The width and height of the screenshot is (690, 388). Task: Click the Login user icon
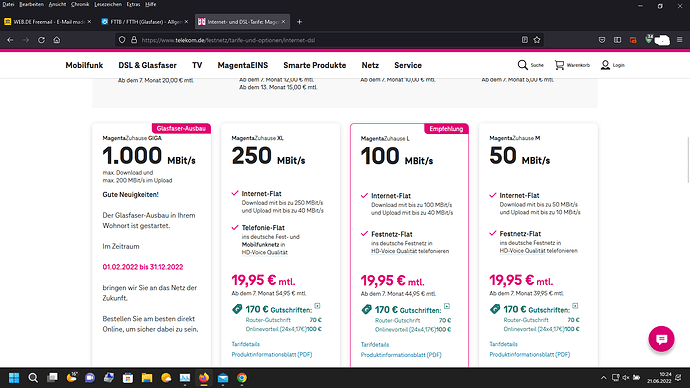[x=606, y=65]
